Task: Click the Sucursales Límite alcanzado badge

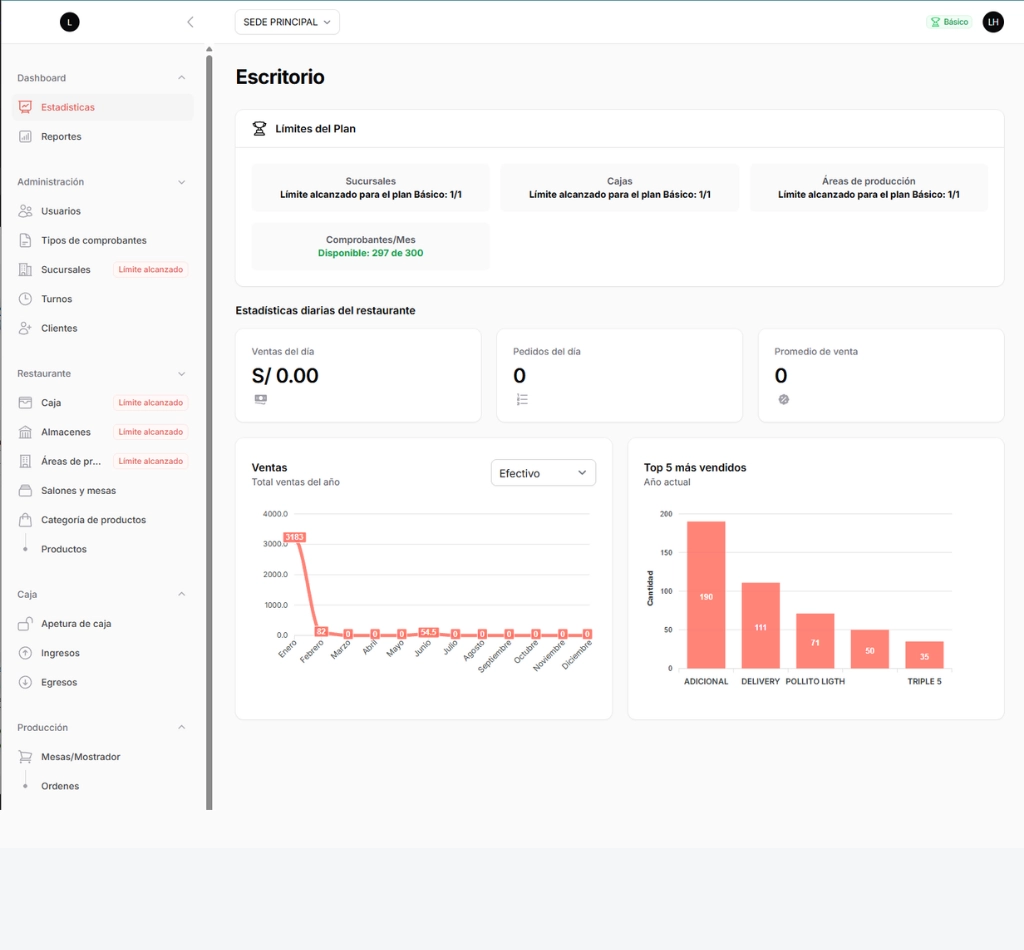Action: click(x=150, y=270)
